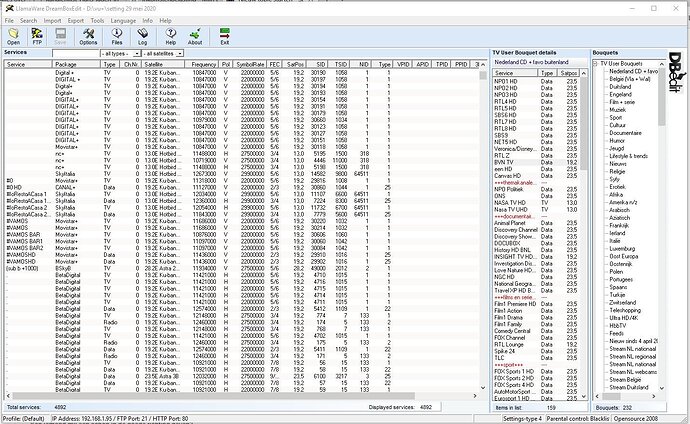The image size is (690, 424).
Task: Click the Services list horizontal scrollbar
Action: [242, 396]
